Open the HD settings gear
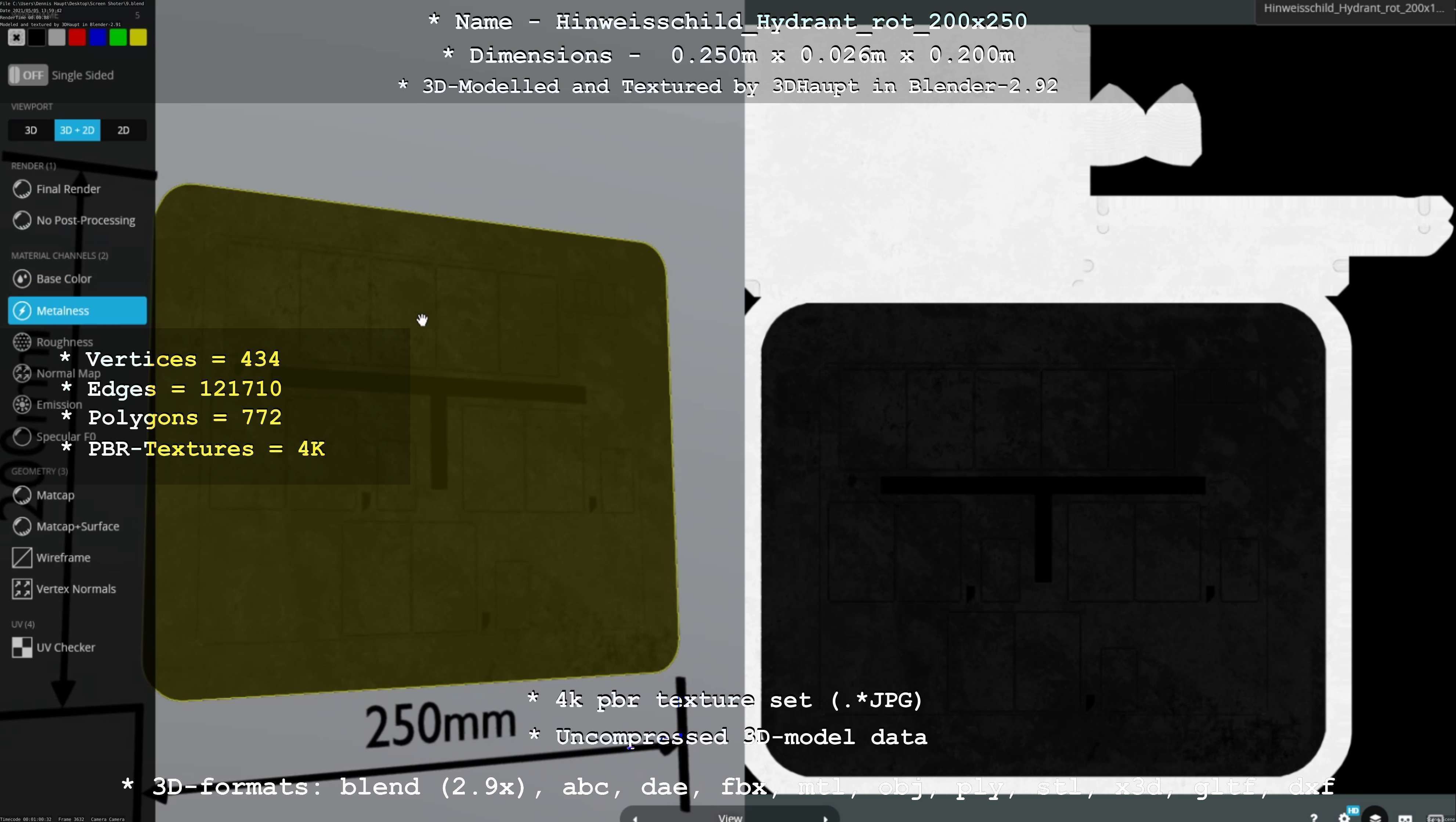 coord(1345,817)
